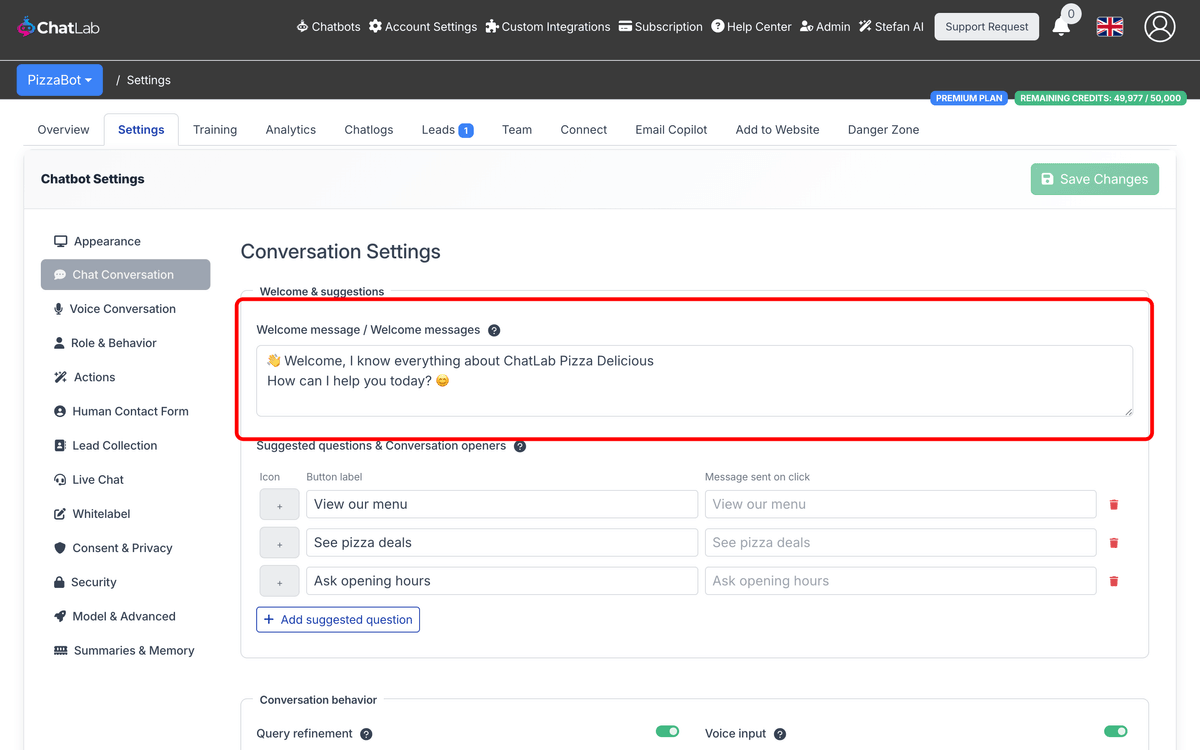1200x750 pixels.
Task: Click into the Welcome message textarea
Action: [695, 381]
